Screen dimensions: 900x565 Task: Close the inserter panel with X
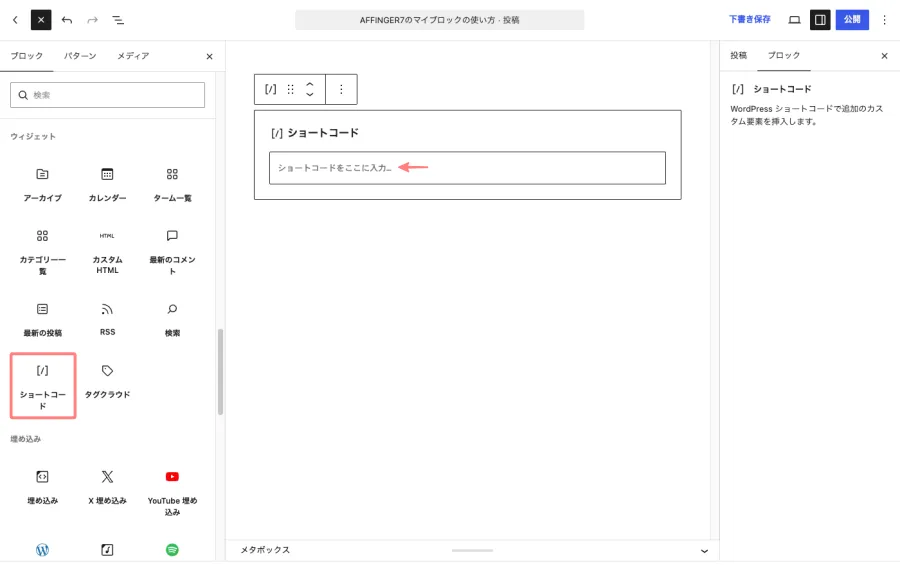coord(210,56)
